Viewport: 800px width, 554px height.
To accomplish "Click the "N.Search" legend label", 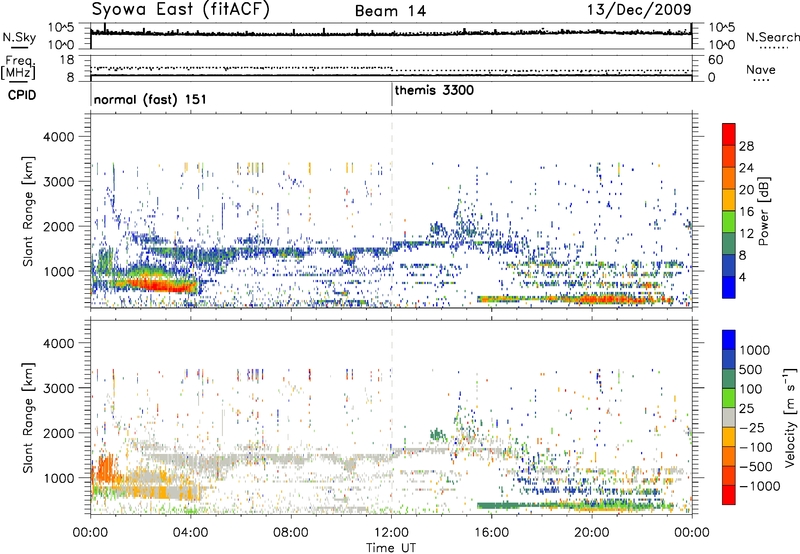I will click(x=772, y=37).
